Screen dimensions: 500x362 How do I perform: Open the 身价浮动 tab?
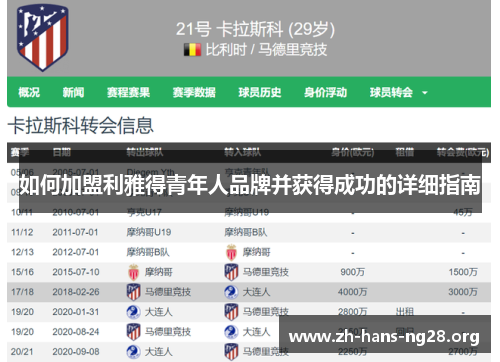pos(325,92)
